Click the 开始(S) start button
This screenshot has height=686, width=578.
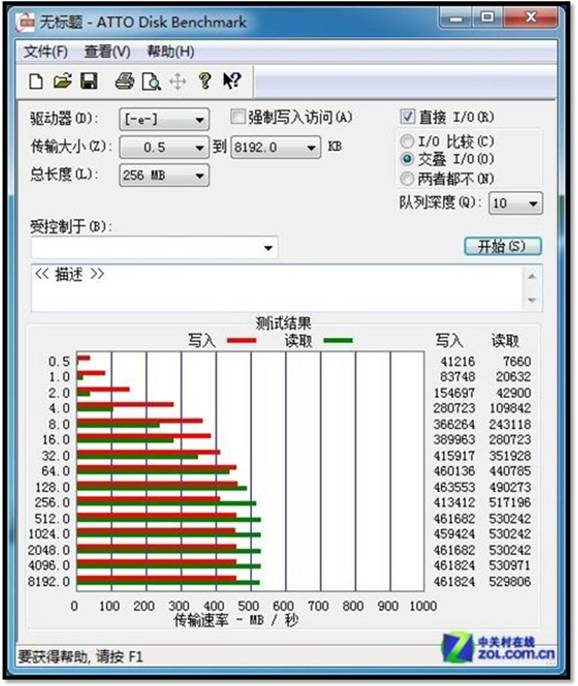tap(503, 246)
